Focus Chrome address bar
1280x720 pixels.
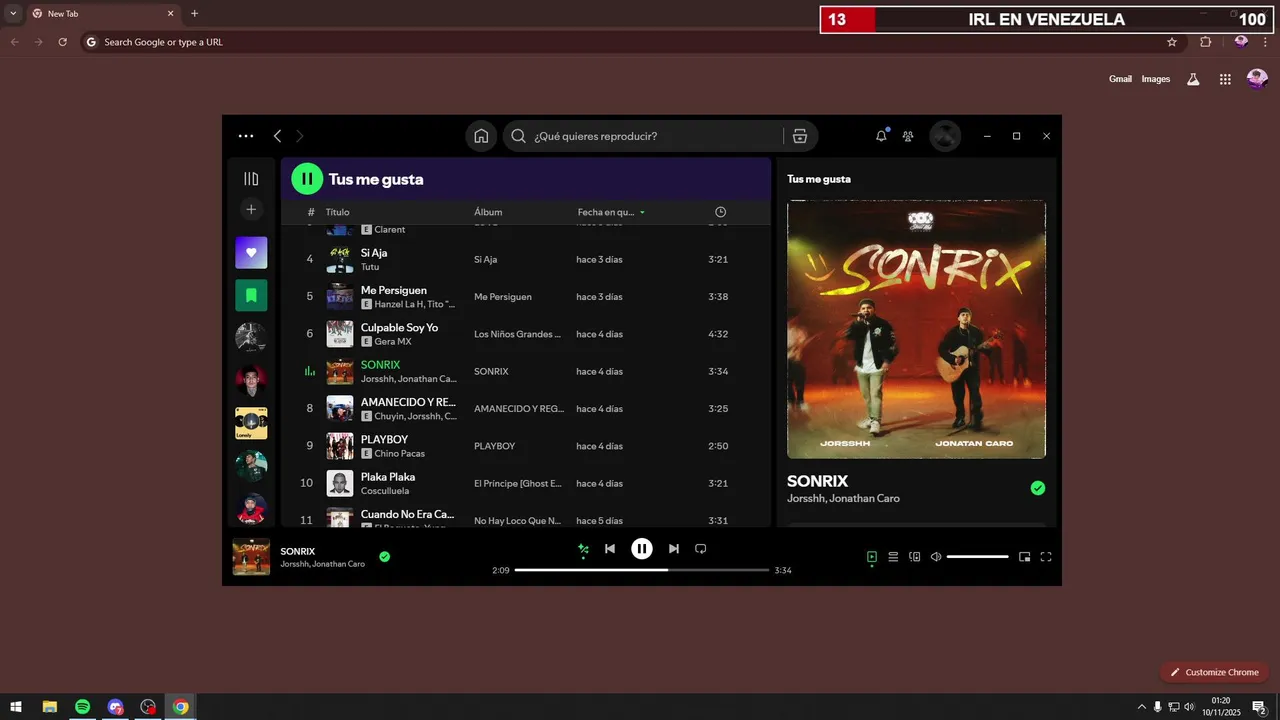630,42
